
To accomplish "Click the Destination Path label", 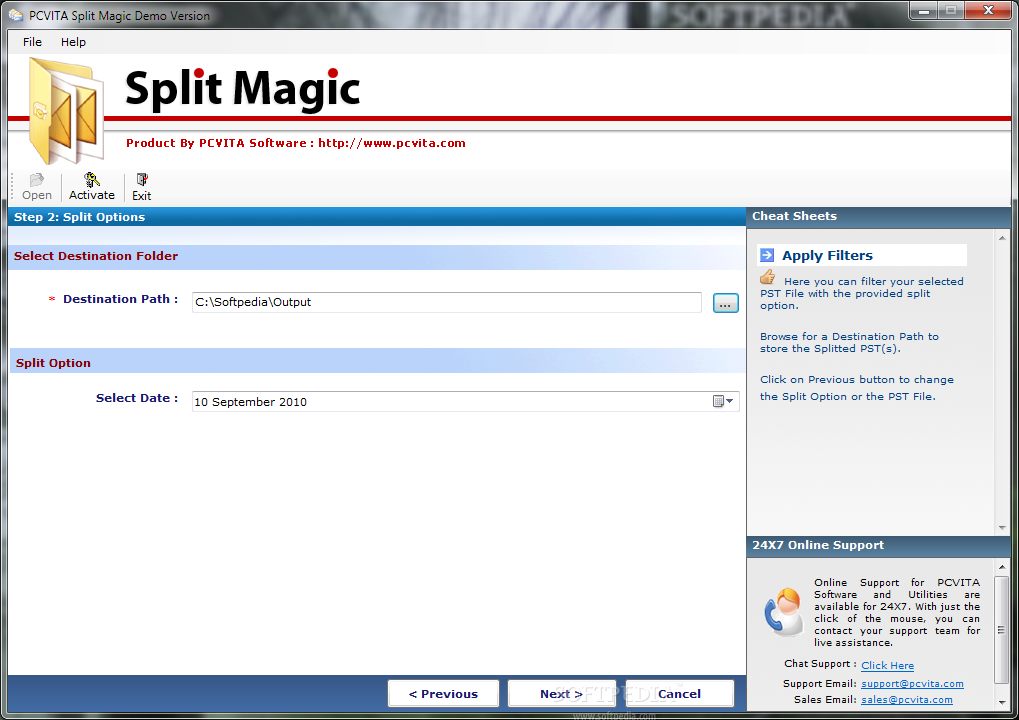I will (x=120, y=299).
